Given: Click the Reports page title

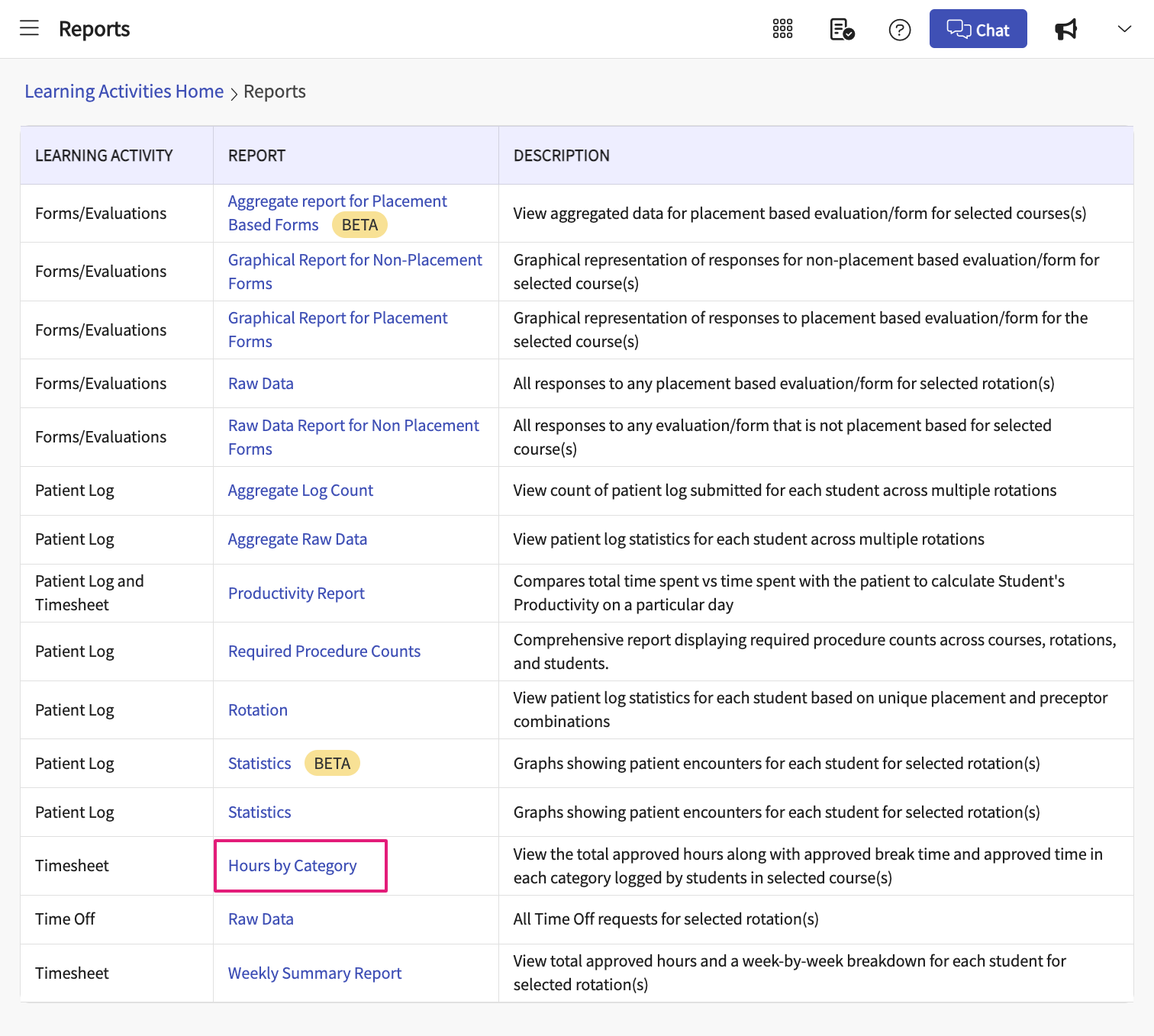Looking at the screenshot, I should pos(95,29).
